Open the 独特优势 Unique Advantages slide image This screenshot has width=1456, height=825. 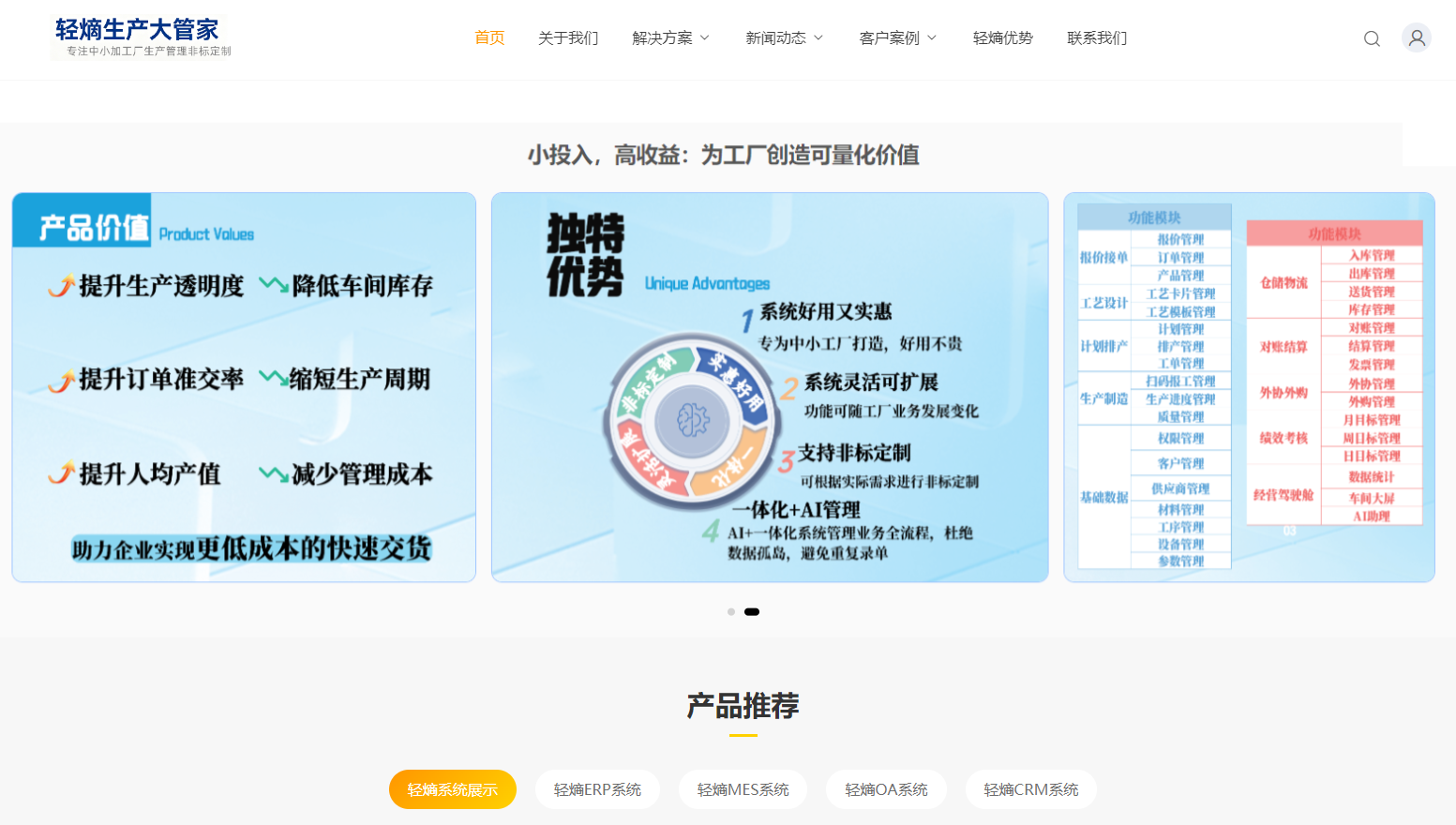point(770,387)
